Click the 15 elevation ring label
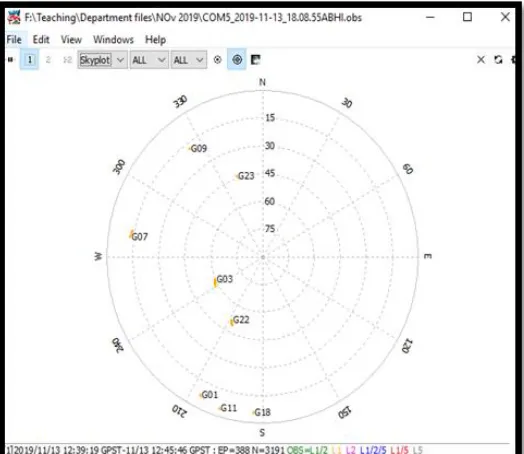The height and width of the screenshot is (454, 524). 270,118
